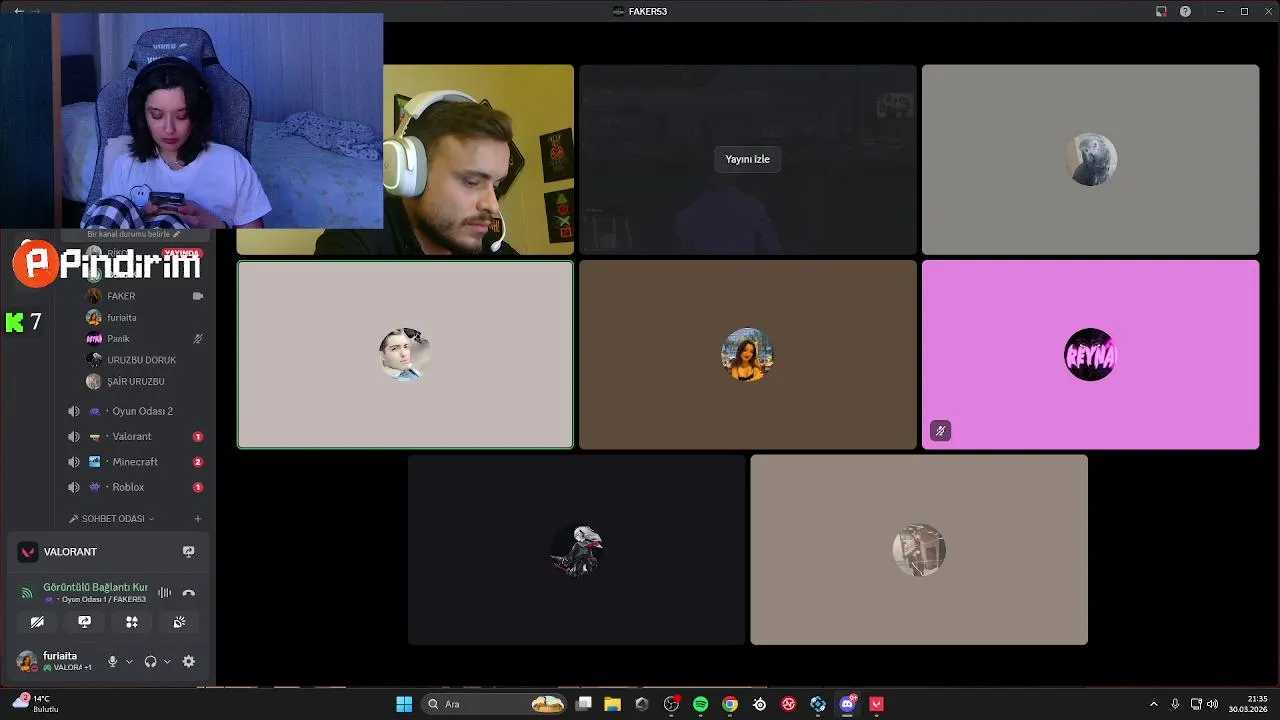Open Discord user settings gear

click(x=188, y=661)
